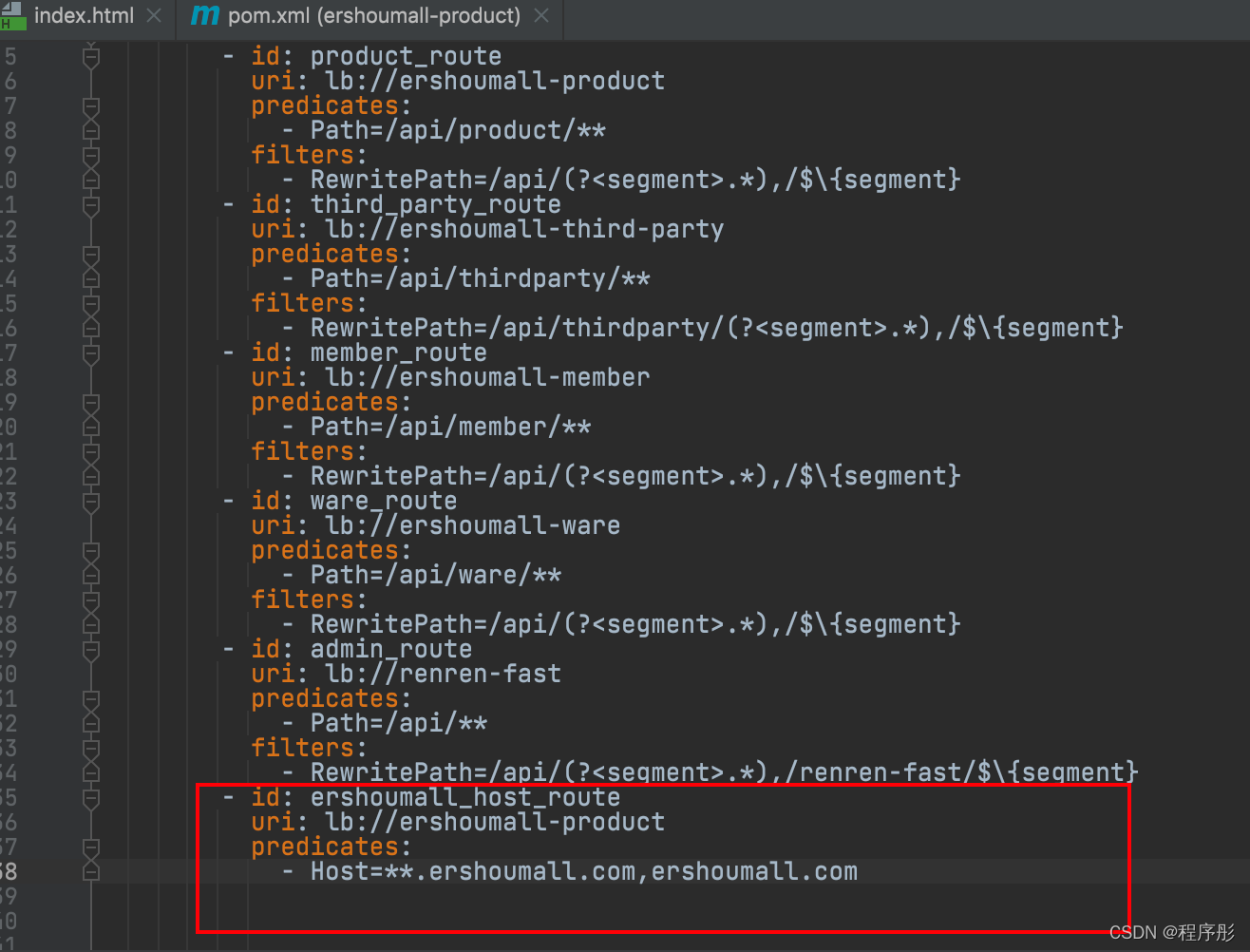Toggle fold marker beside Path=/api/ware/**
1250x952 pixels.
(x=91, y=576)
